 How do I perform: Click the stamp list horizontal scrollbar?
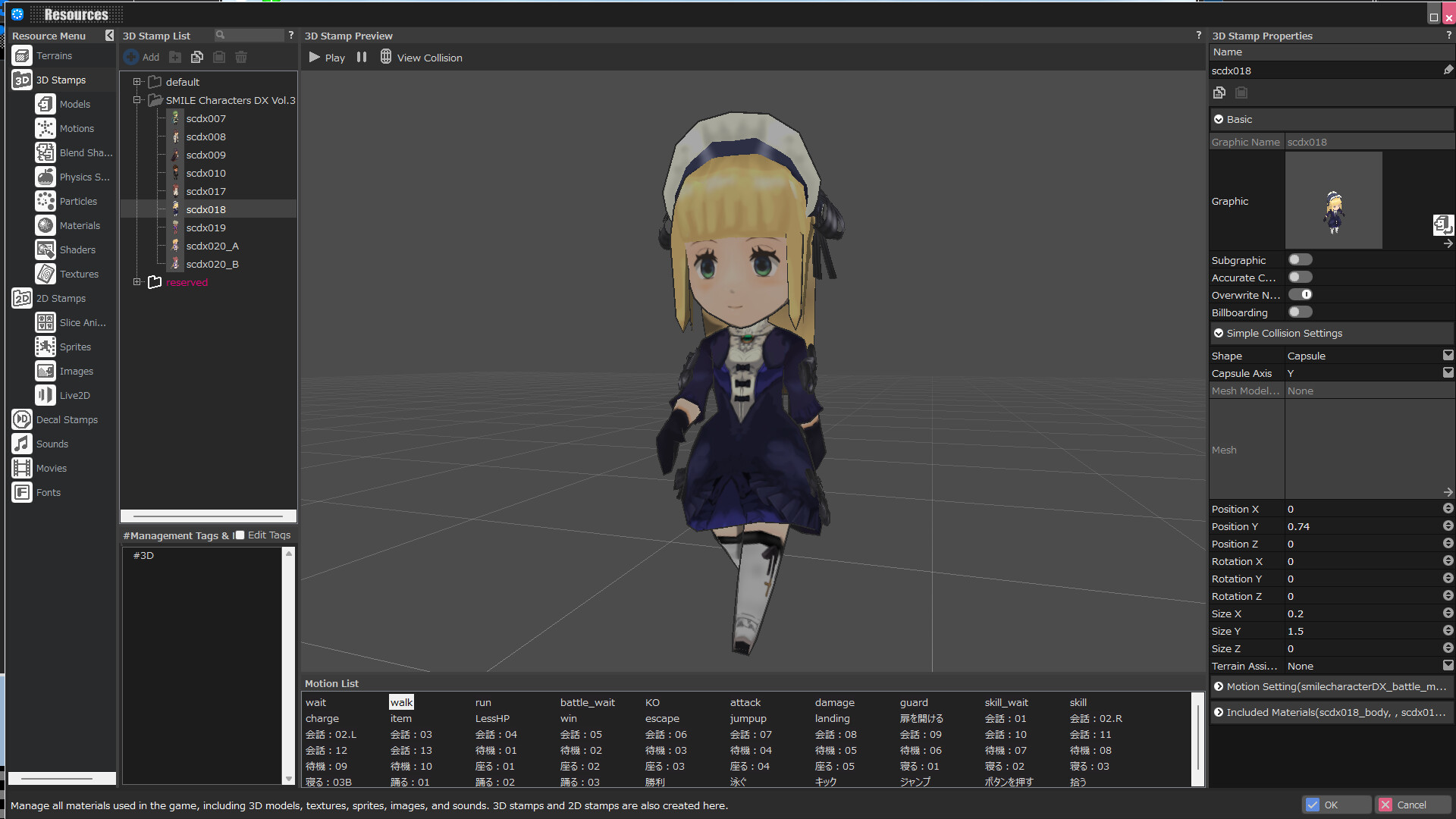click(208, 516)
